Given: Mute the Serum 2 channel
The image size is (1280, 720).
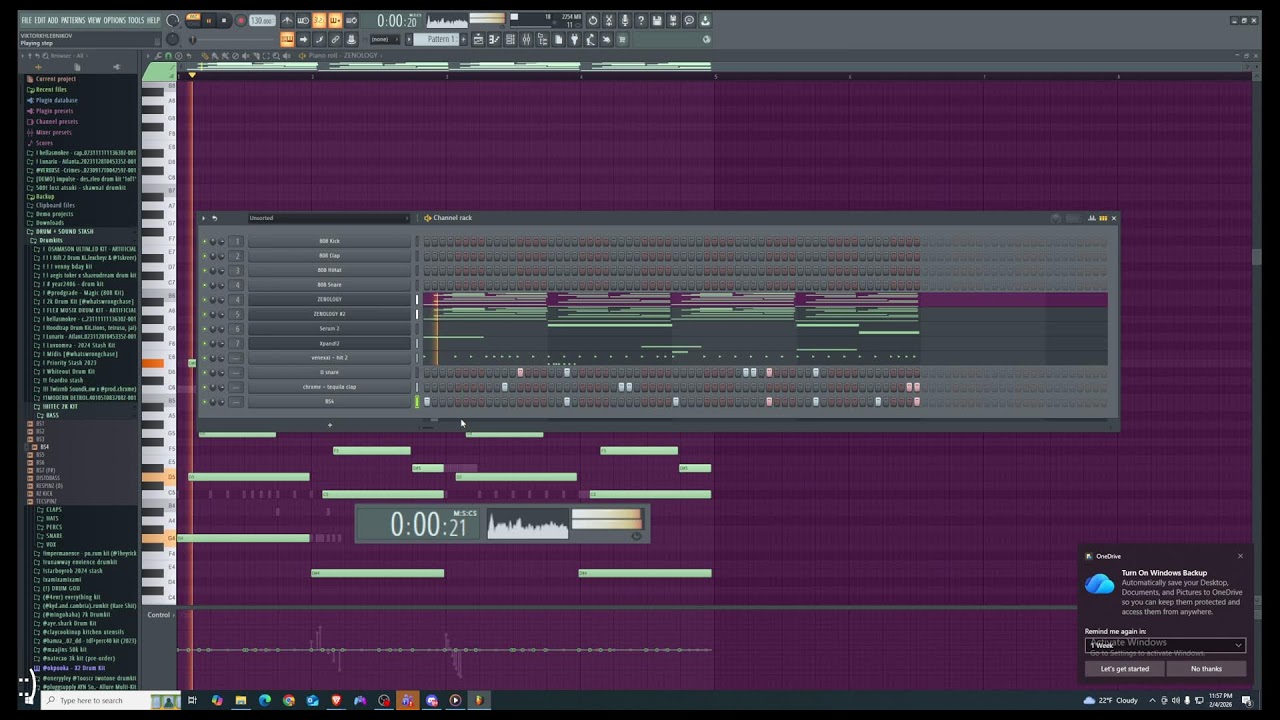Looking at the screenshot, I should coord(205,328).
